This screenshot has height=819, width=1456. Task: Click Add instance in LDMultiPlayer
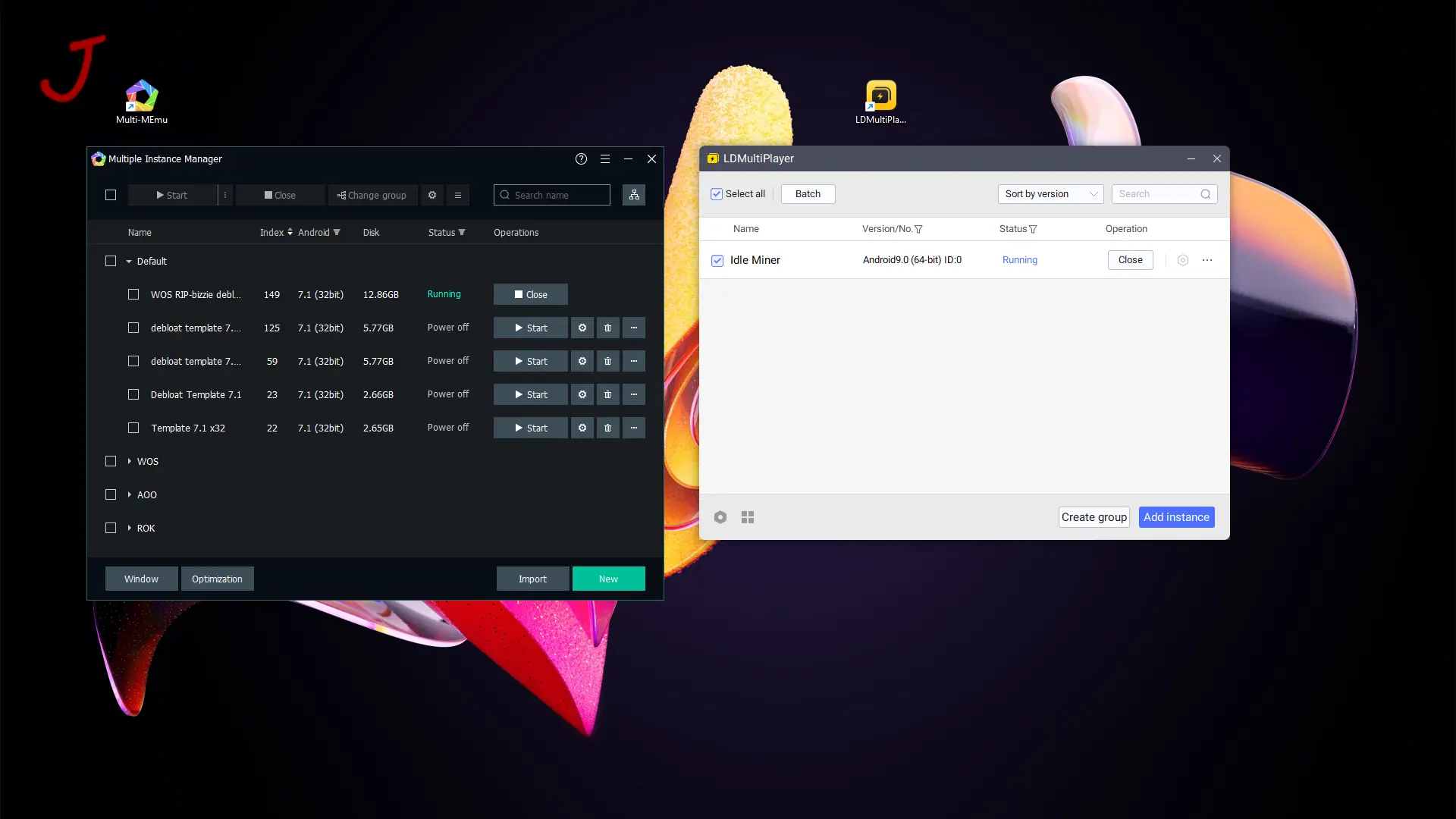point(1177,517)
